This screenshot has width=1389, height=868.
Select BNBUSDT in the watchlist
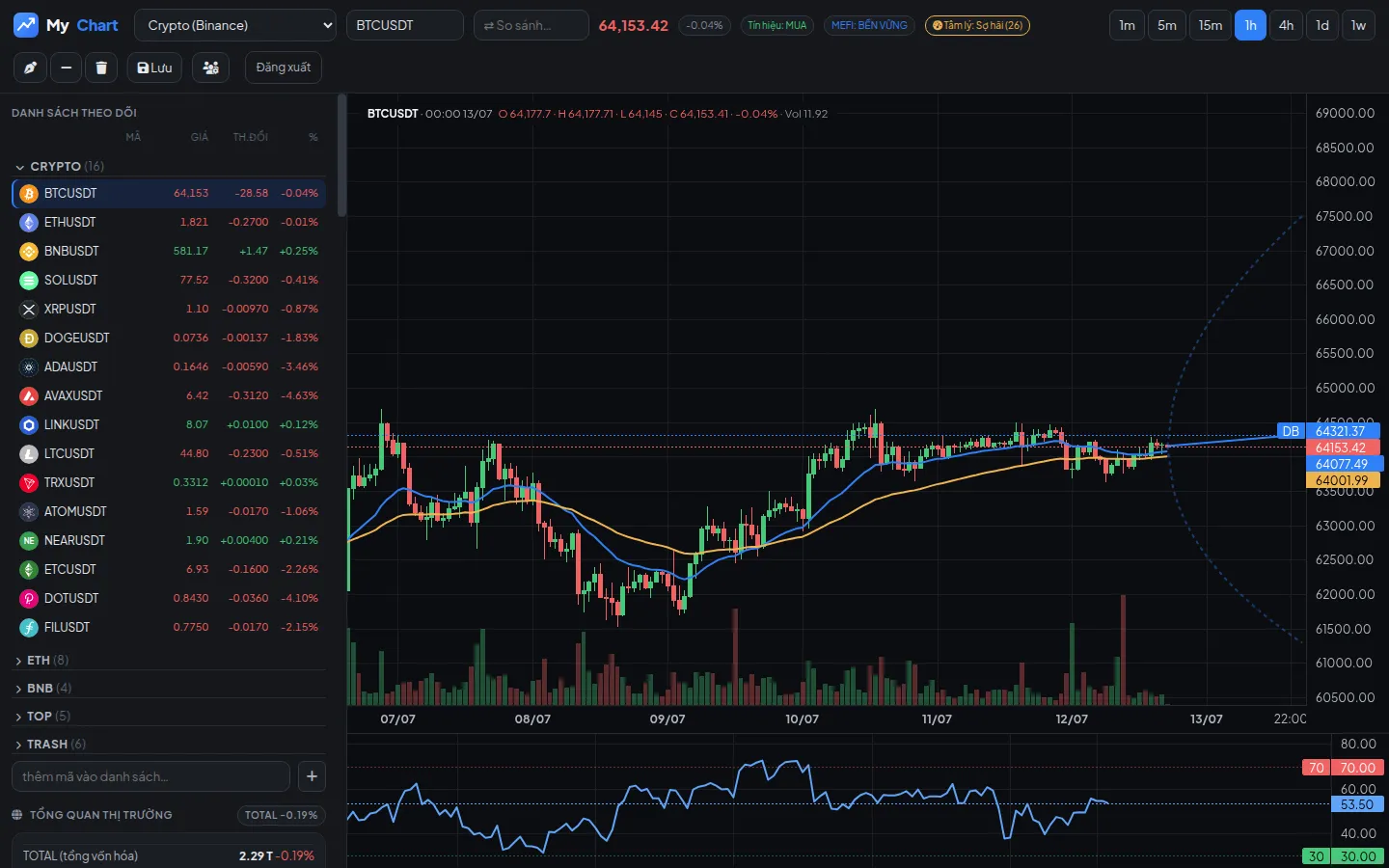coord(169,251)
